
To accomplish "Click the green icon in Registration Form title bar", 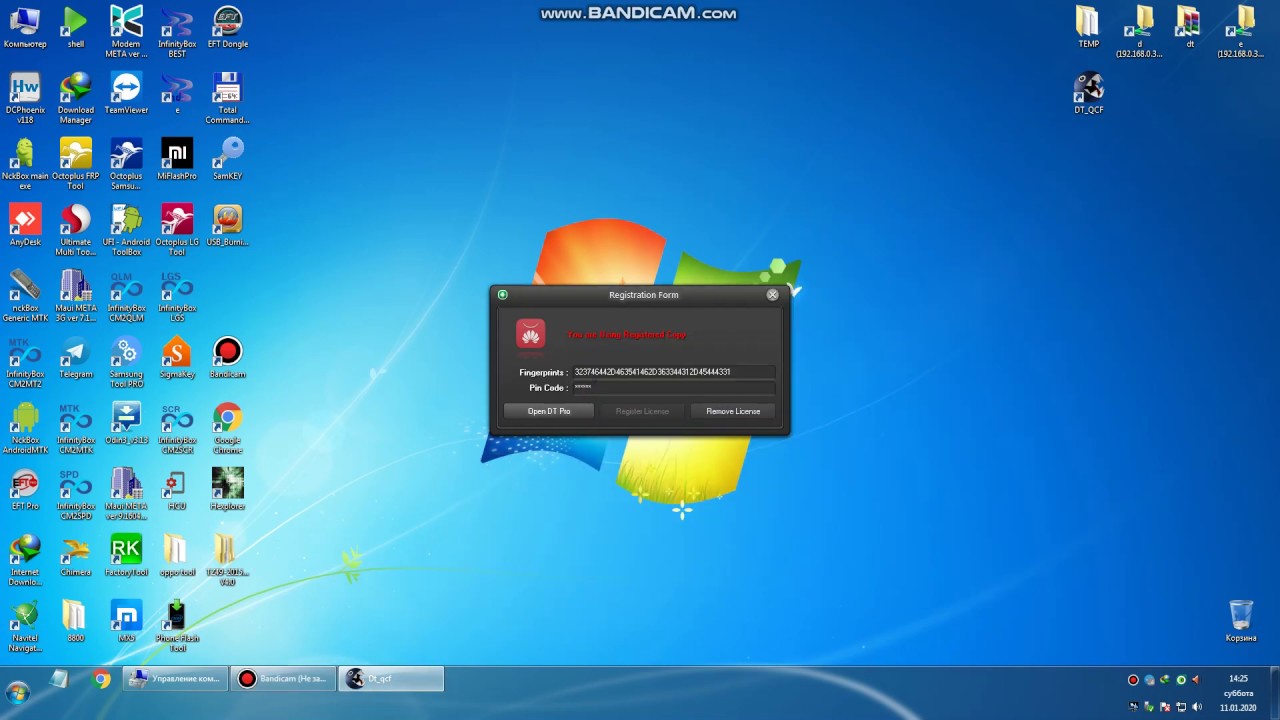I will point(503,295).
